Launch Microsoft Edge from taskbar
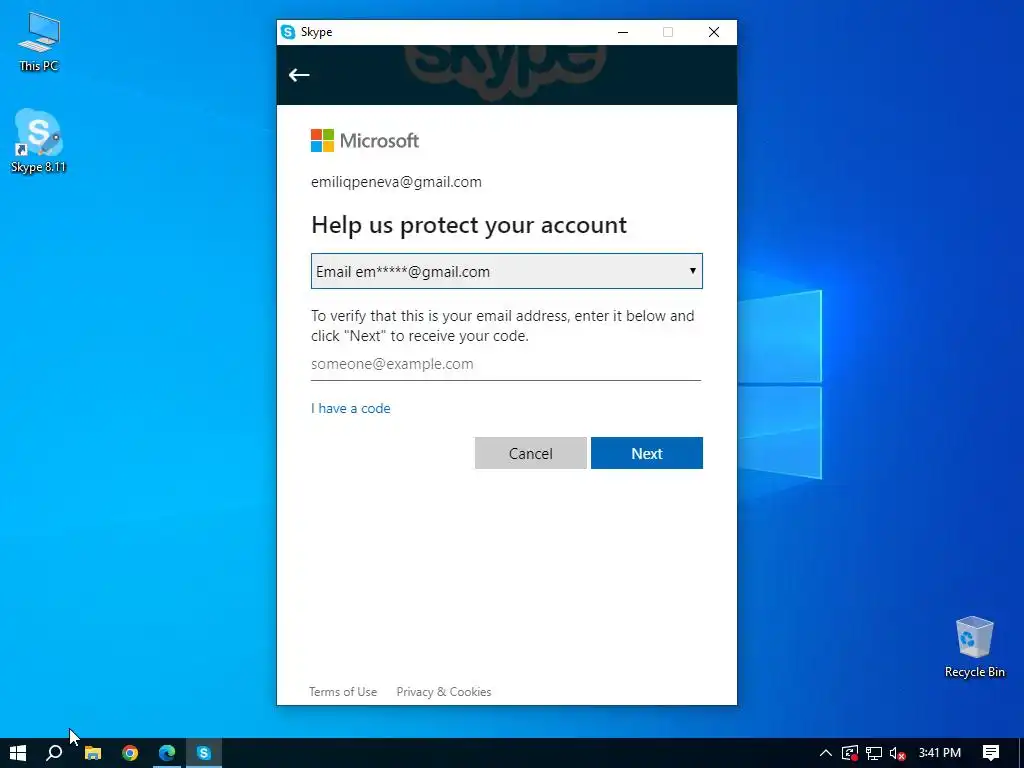 tap(167, 753)
